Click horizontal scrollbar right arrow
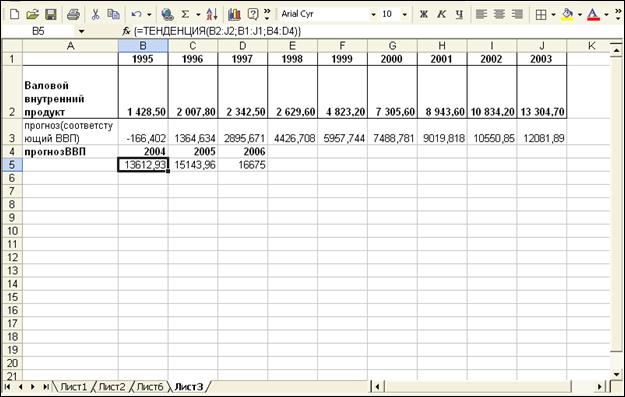This screenshot has height=397, width=625. pos(600,386)
